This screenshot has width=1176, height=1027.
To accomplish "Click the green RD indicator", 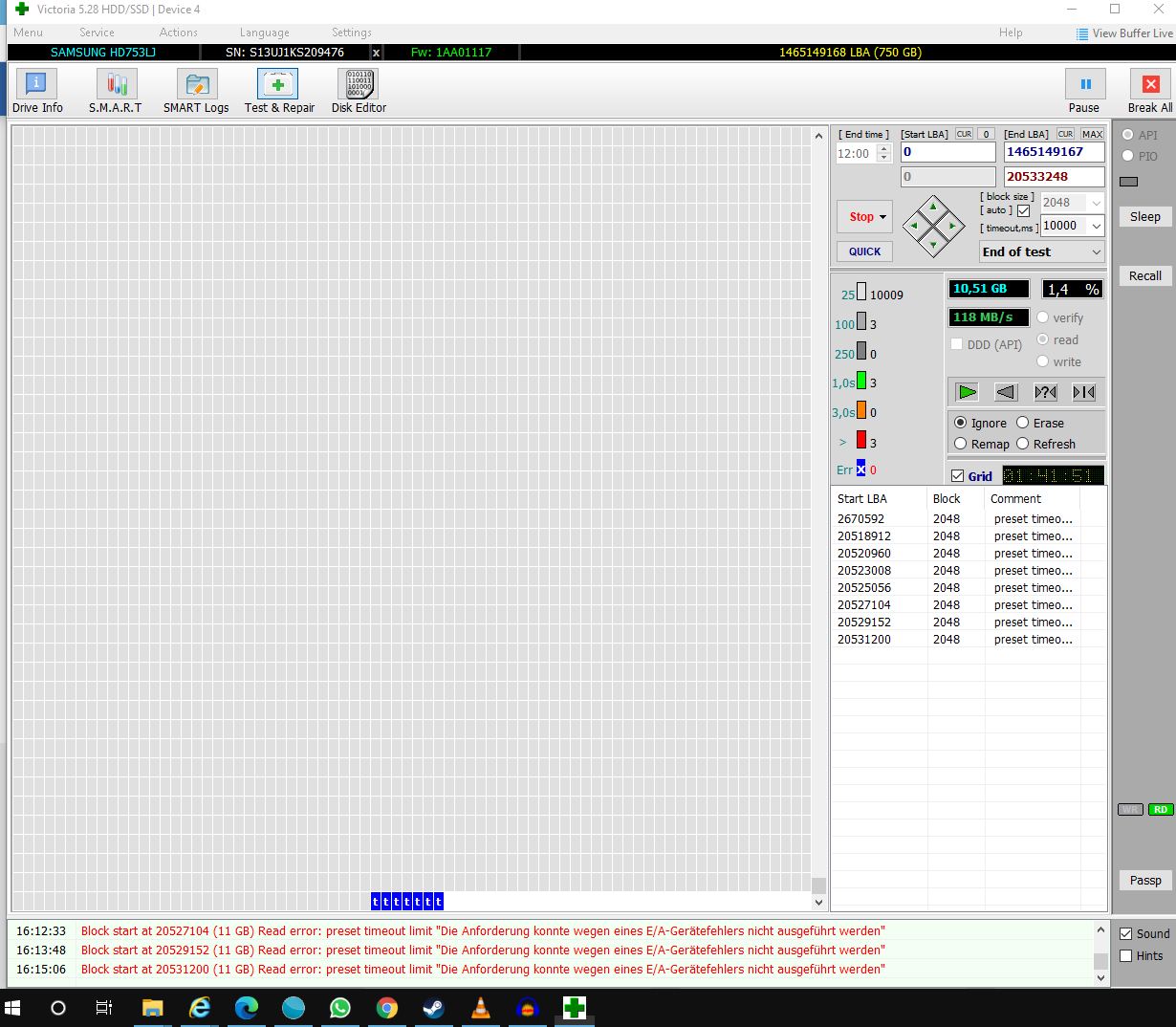I will (x=1160, y=809).
